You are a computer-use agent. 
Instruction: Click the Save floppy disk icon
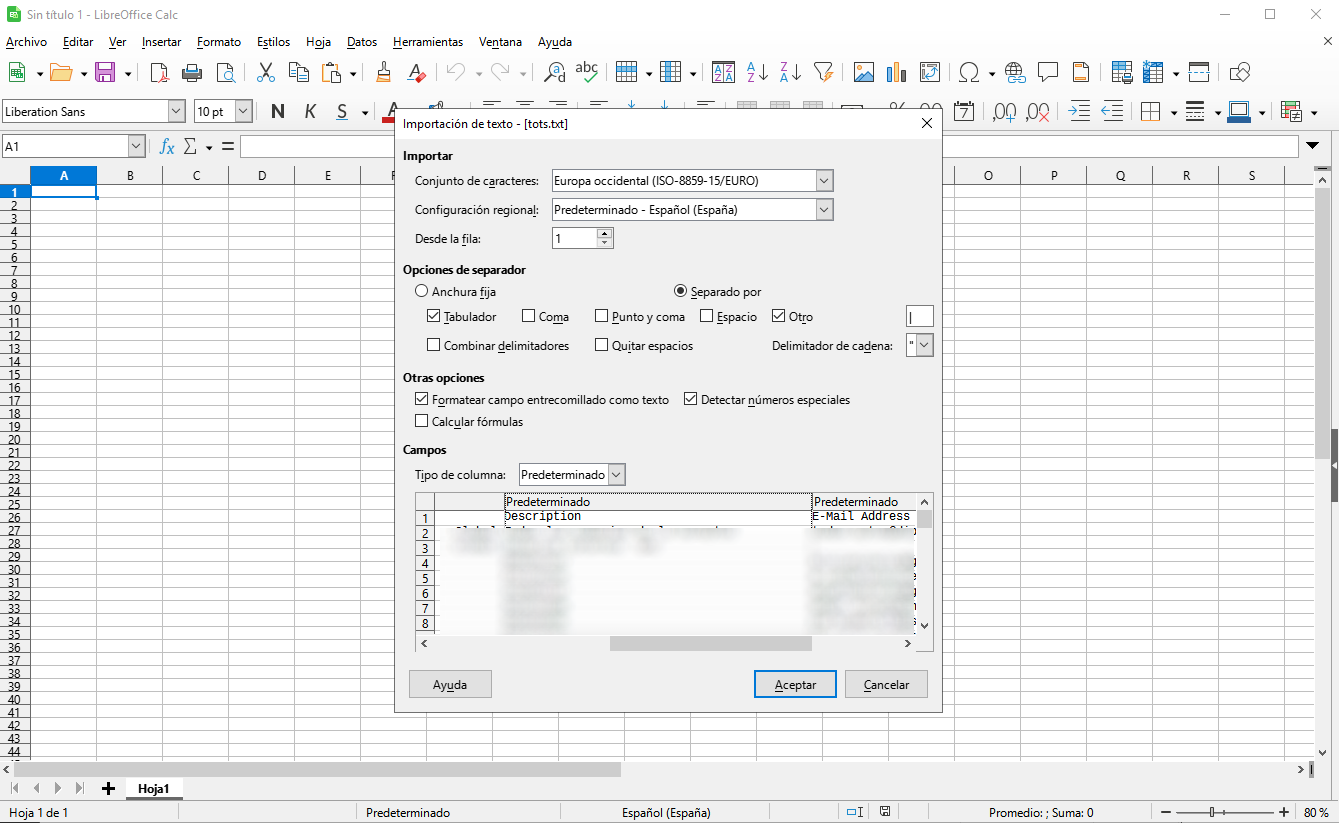(105, 73)
